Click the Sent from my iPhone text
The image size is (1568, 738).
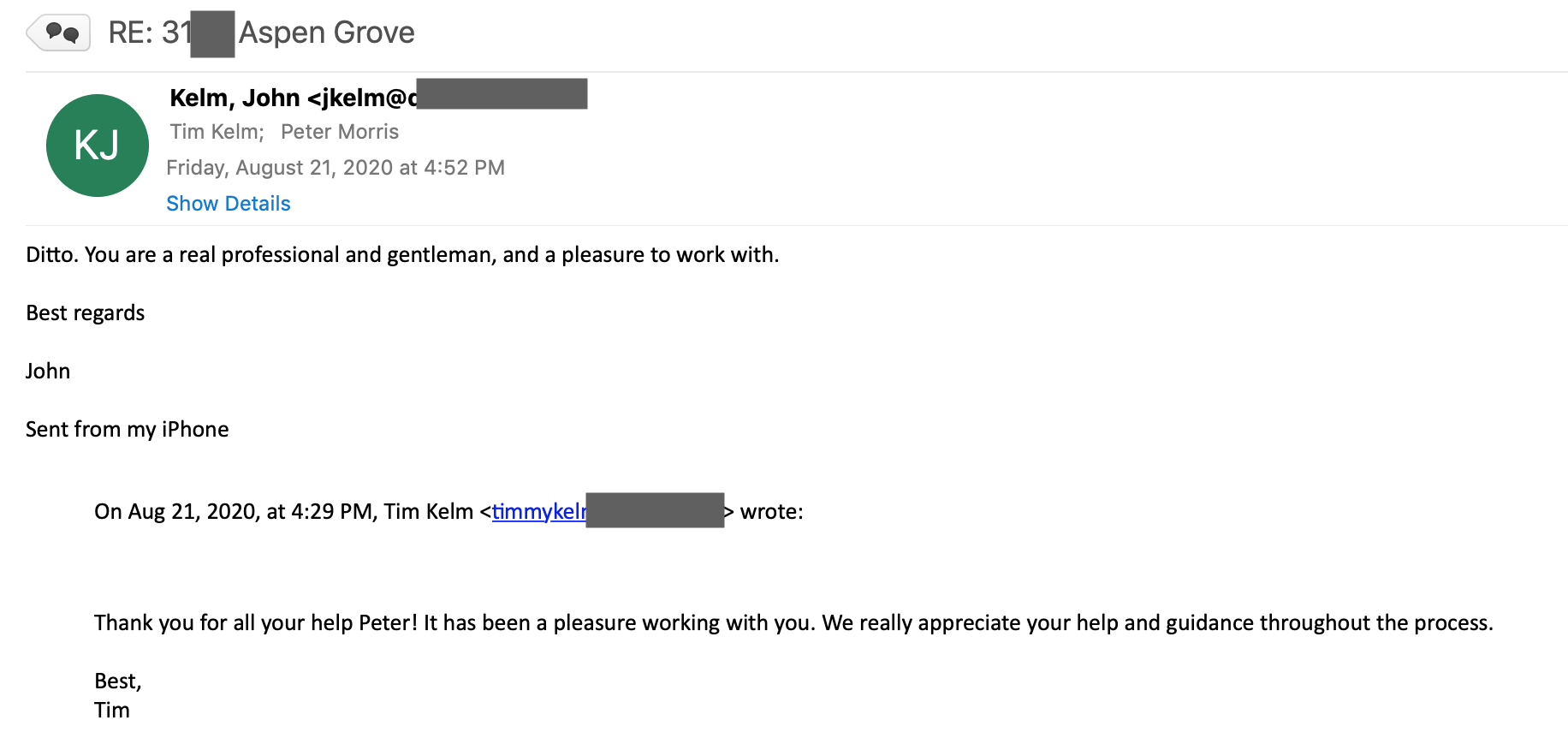(x=128, y=430)
